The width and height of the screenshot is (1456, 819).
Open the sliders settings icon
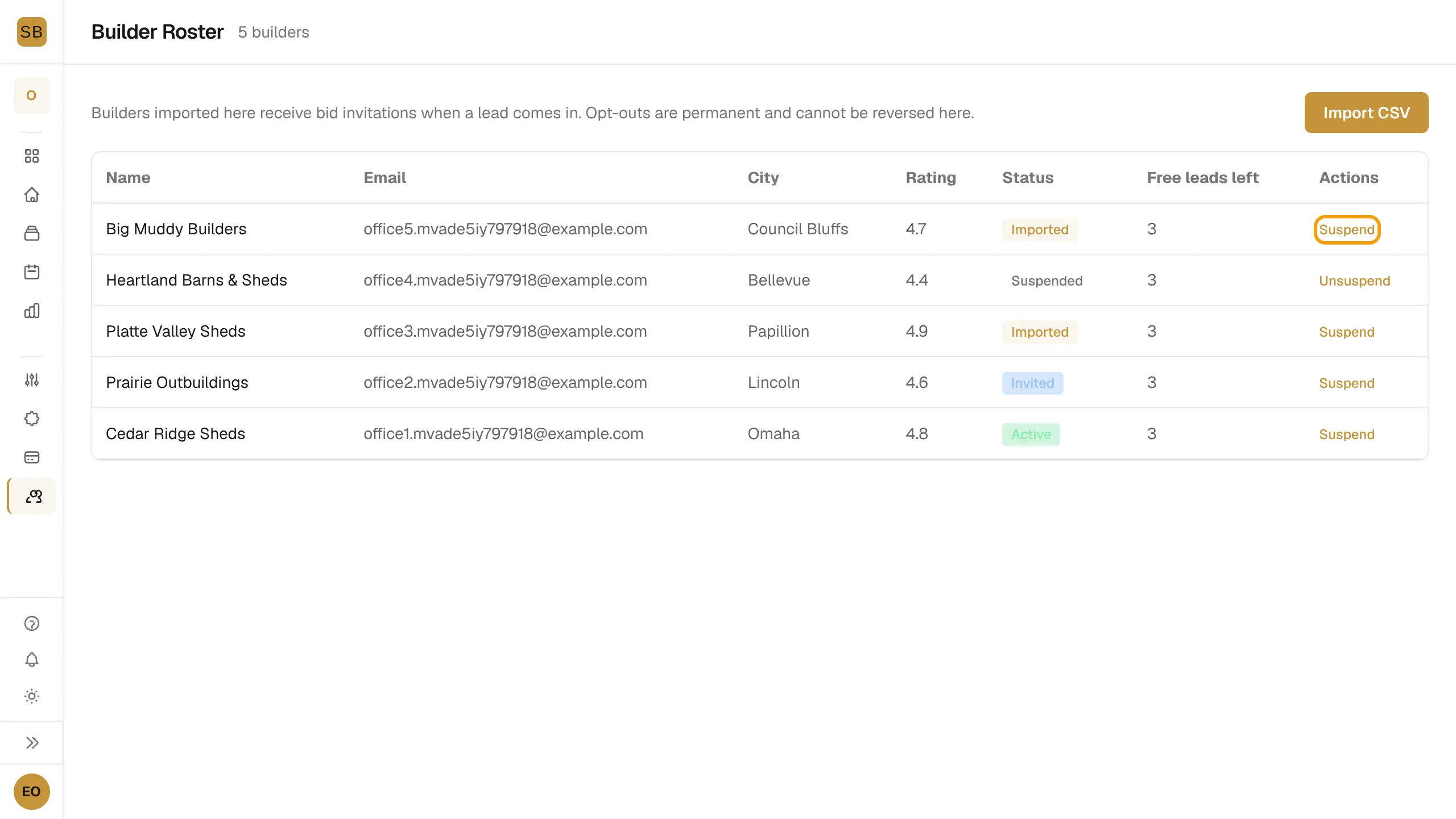click(x=32, y=380)
